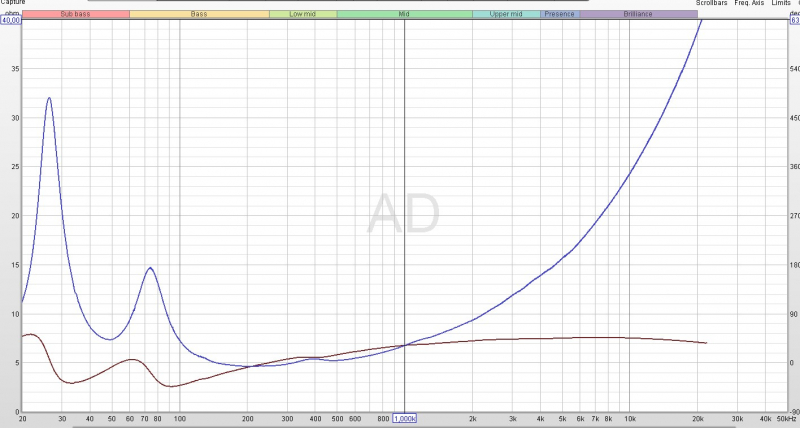
Task: Click the green Mid band label
Action: coord(404,14)
